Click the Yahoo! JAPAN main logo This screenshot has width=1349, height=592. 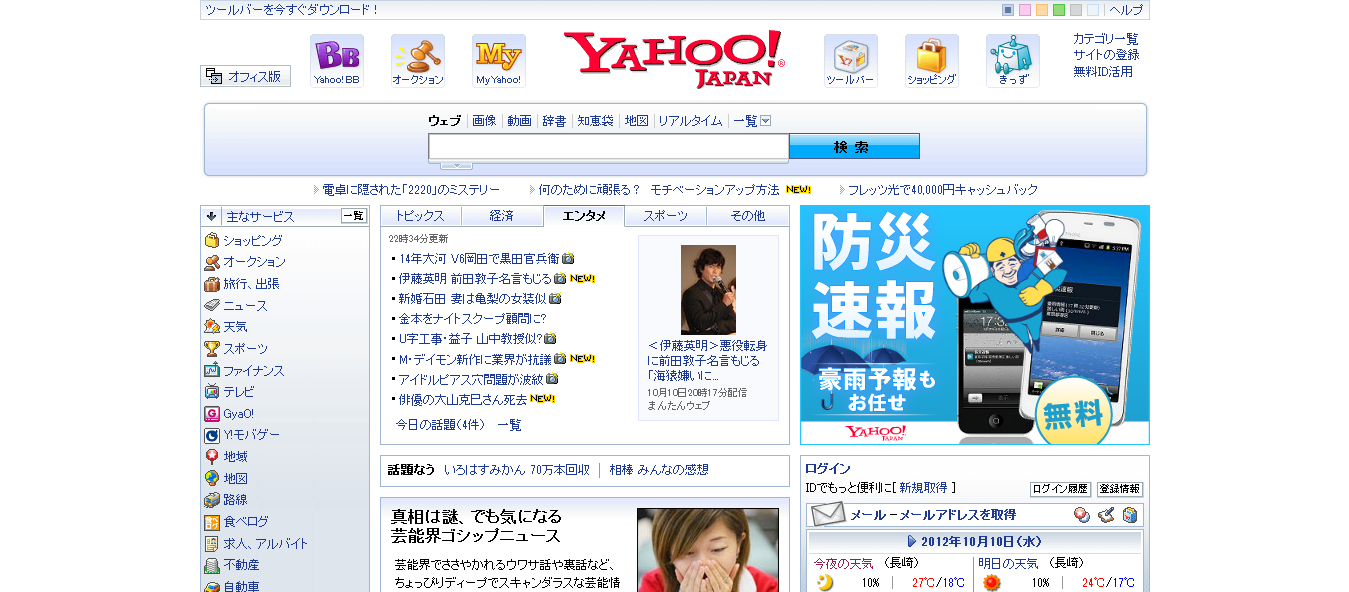[675, 59]
